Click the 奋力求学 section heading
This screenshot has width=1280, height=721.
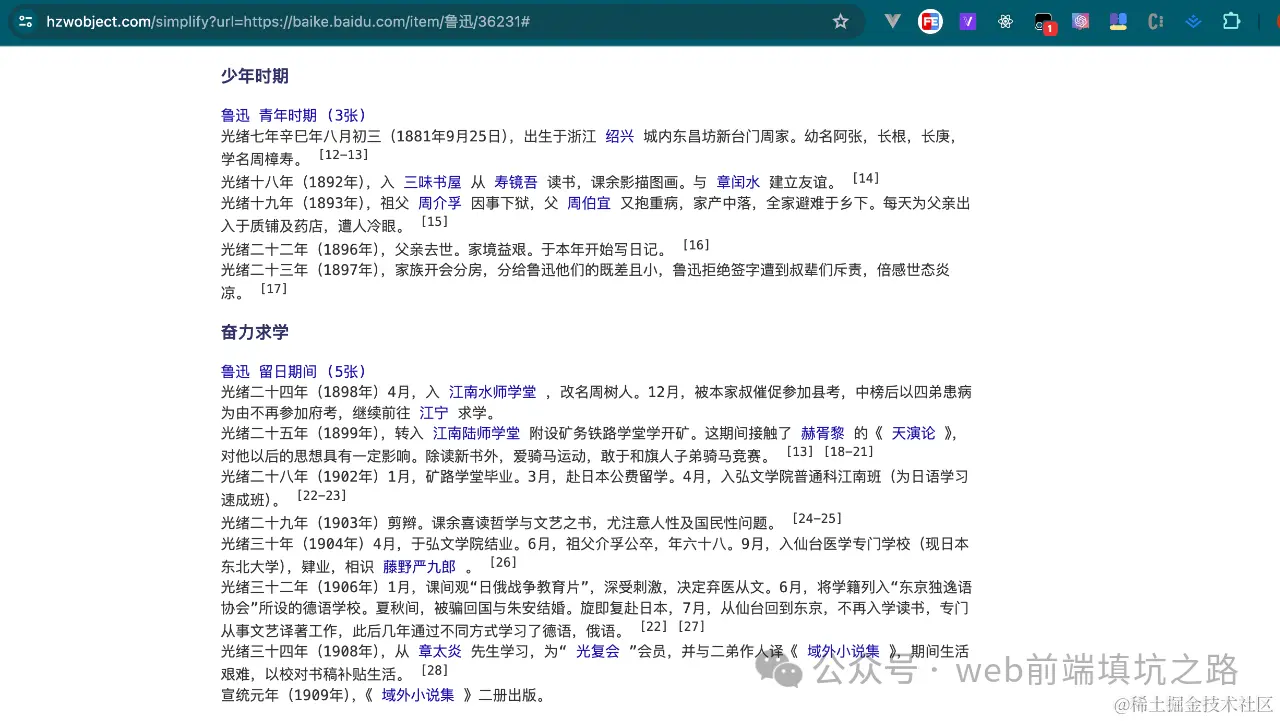tap(255, 332)
